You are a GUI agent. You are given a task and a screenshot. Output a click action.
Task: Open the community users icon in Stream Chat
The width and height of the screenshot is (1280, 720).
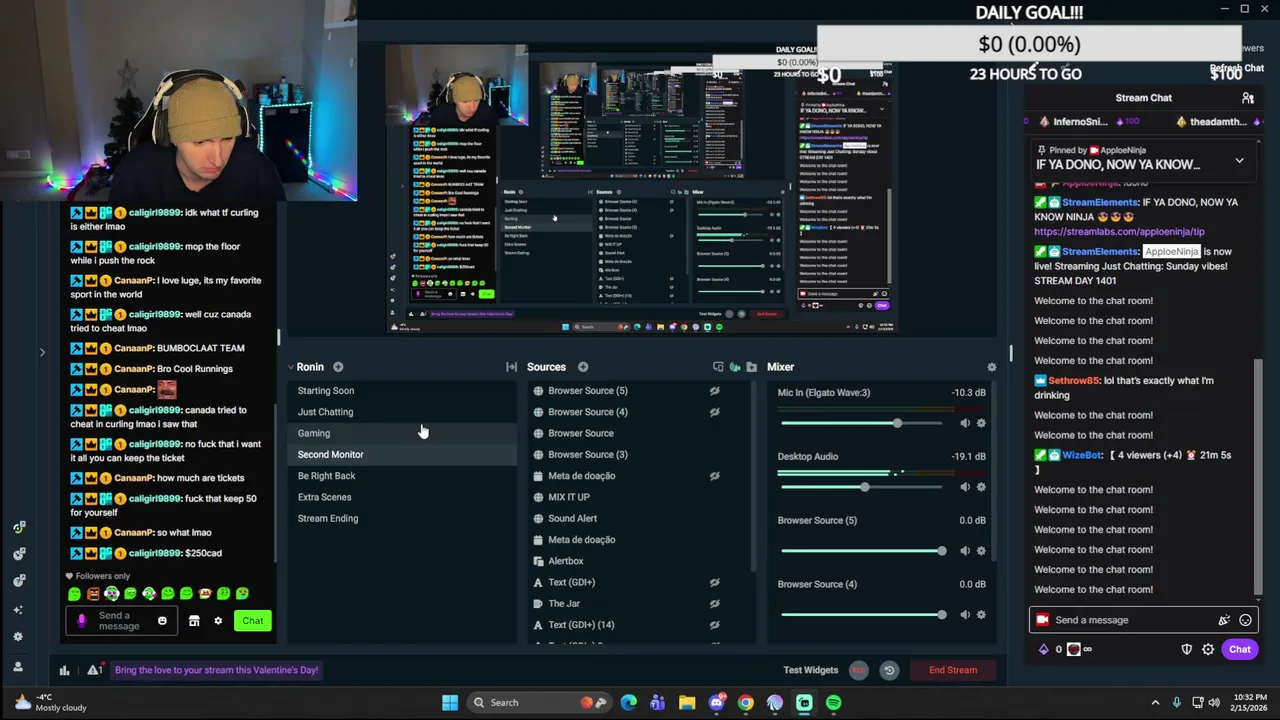pos(1248,98)
